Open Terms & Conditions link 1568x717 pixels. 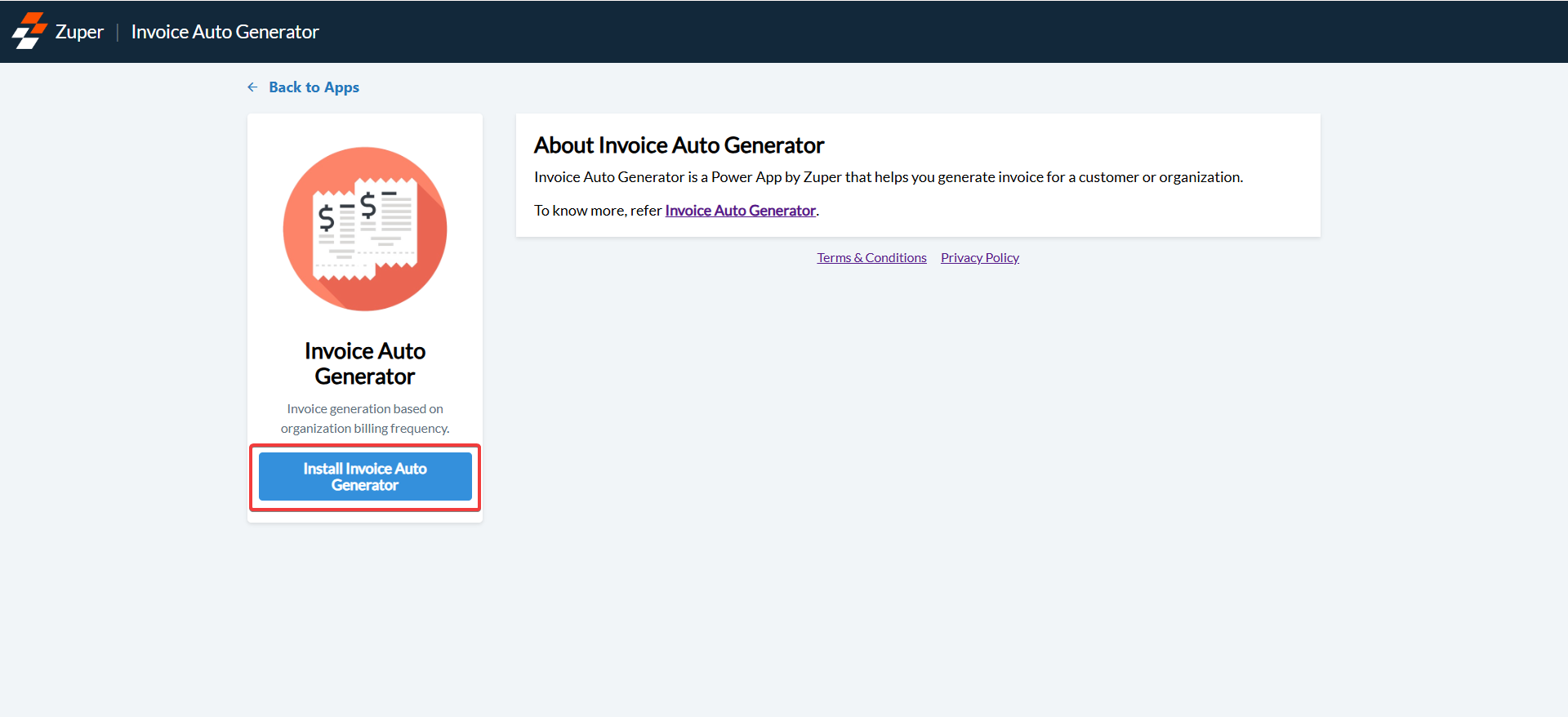871,258
